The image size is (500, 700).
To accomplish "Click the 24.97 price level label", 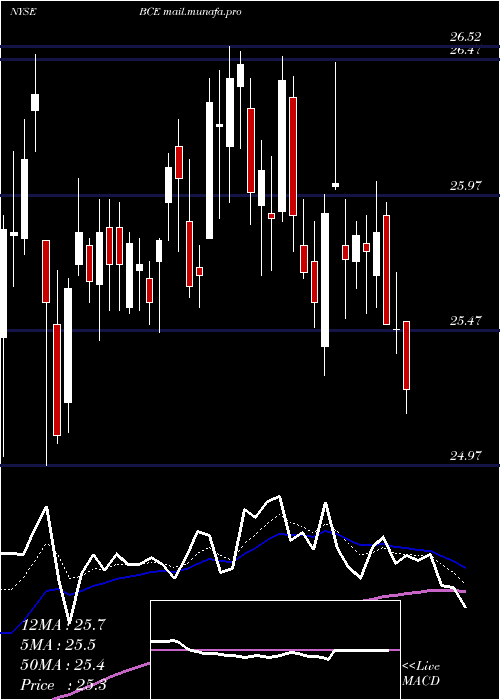I will 466,456.
